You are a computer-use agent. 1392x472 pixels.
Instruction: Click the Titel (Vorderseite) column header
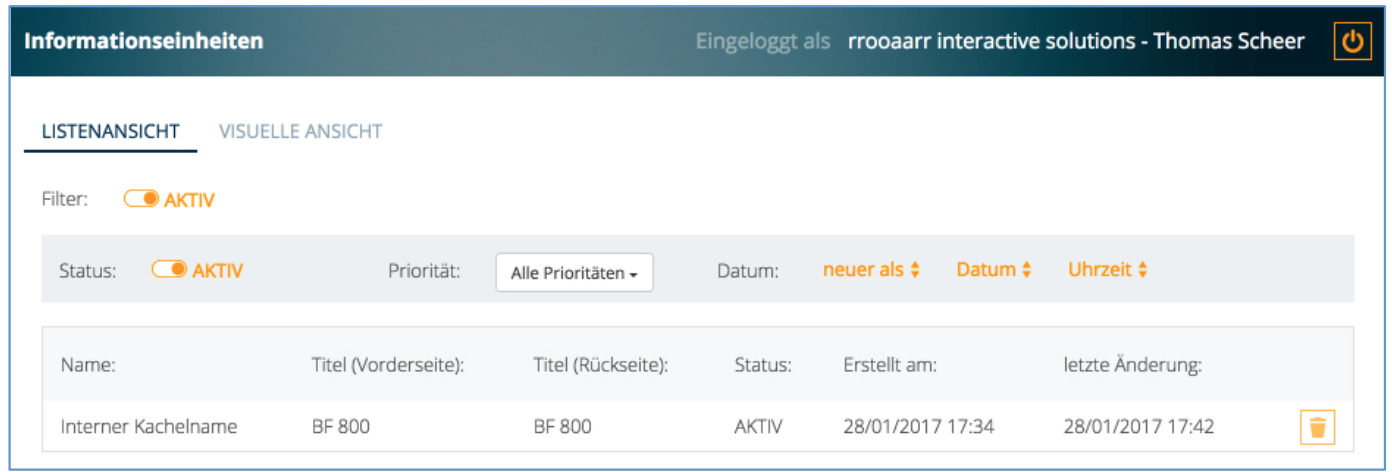[x=388, y=365]
